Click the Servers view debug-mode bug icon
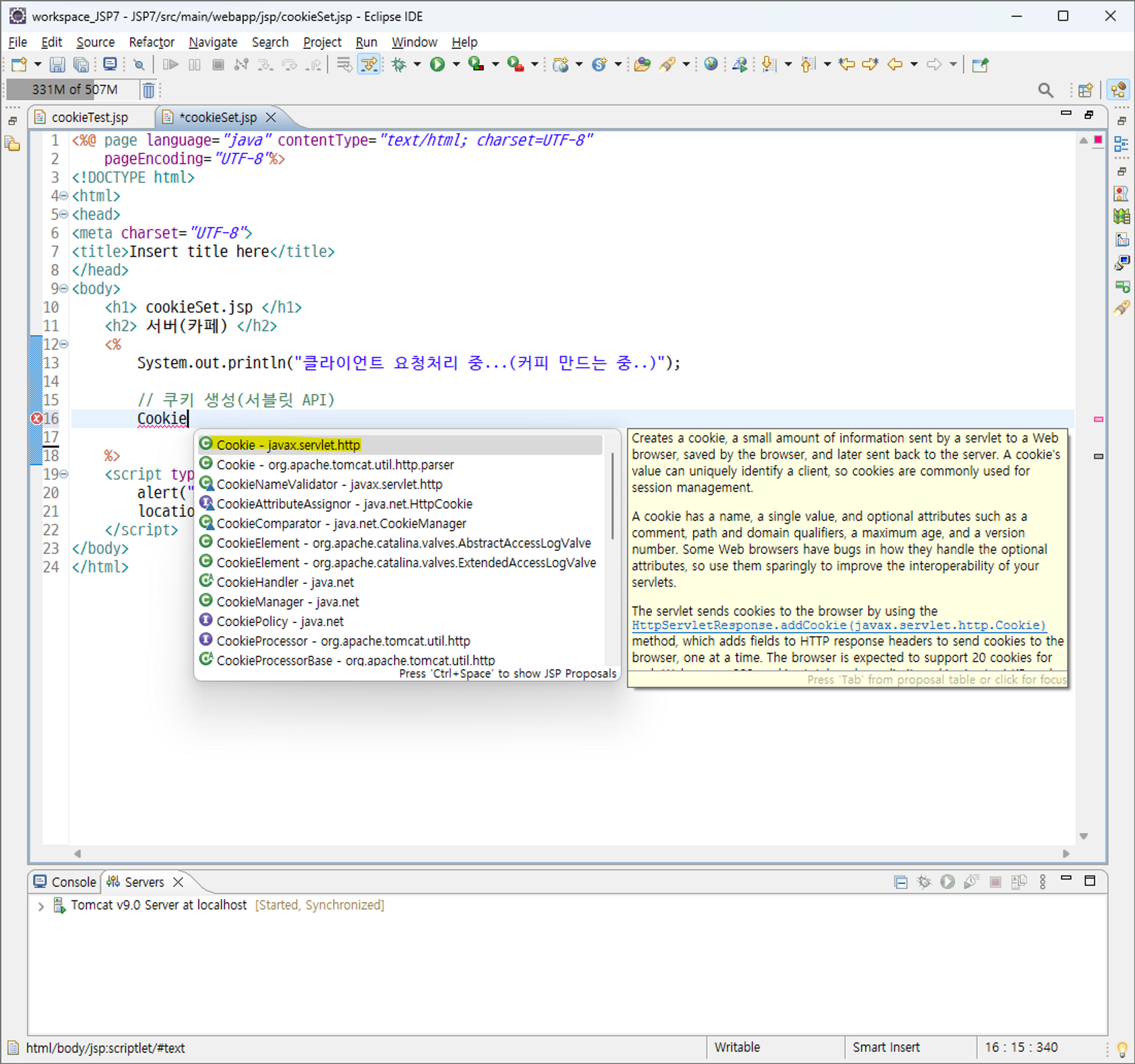Viewport: 1135px width, 1064px height. 924,882
